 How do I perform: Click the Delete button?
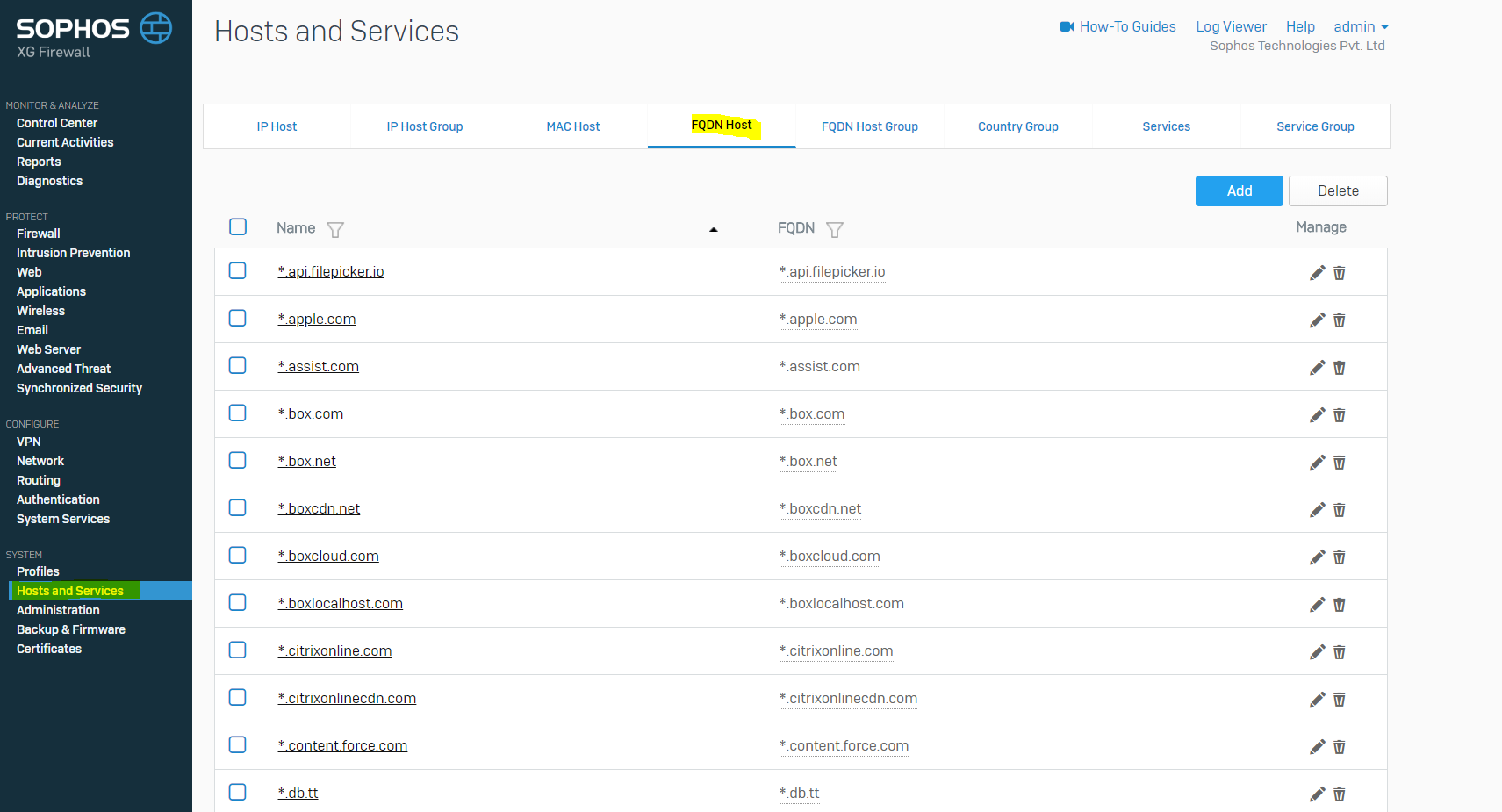coord(1338,190)
